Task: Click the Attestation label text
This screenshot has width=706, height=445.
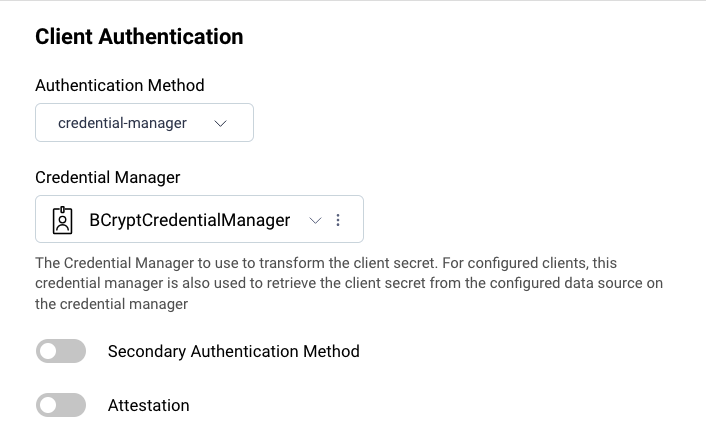Action: tap(149, 405)
